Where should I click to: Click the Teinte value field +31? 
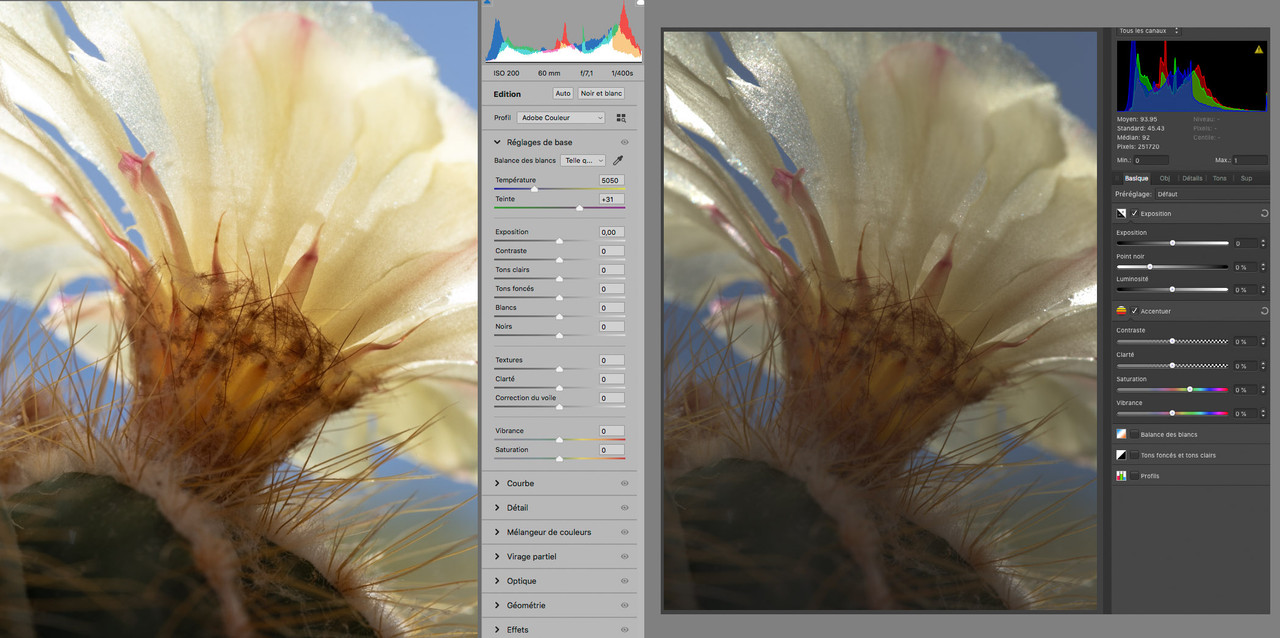(612, 199)
